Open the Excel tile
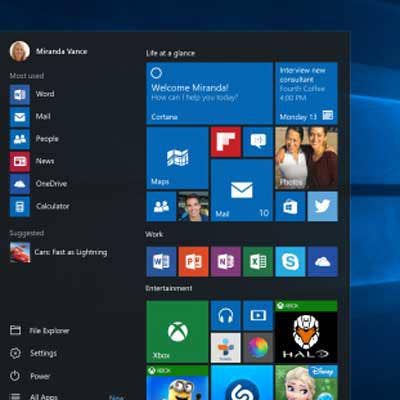400x400 pixels. 258,262
